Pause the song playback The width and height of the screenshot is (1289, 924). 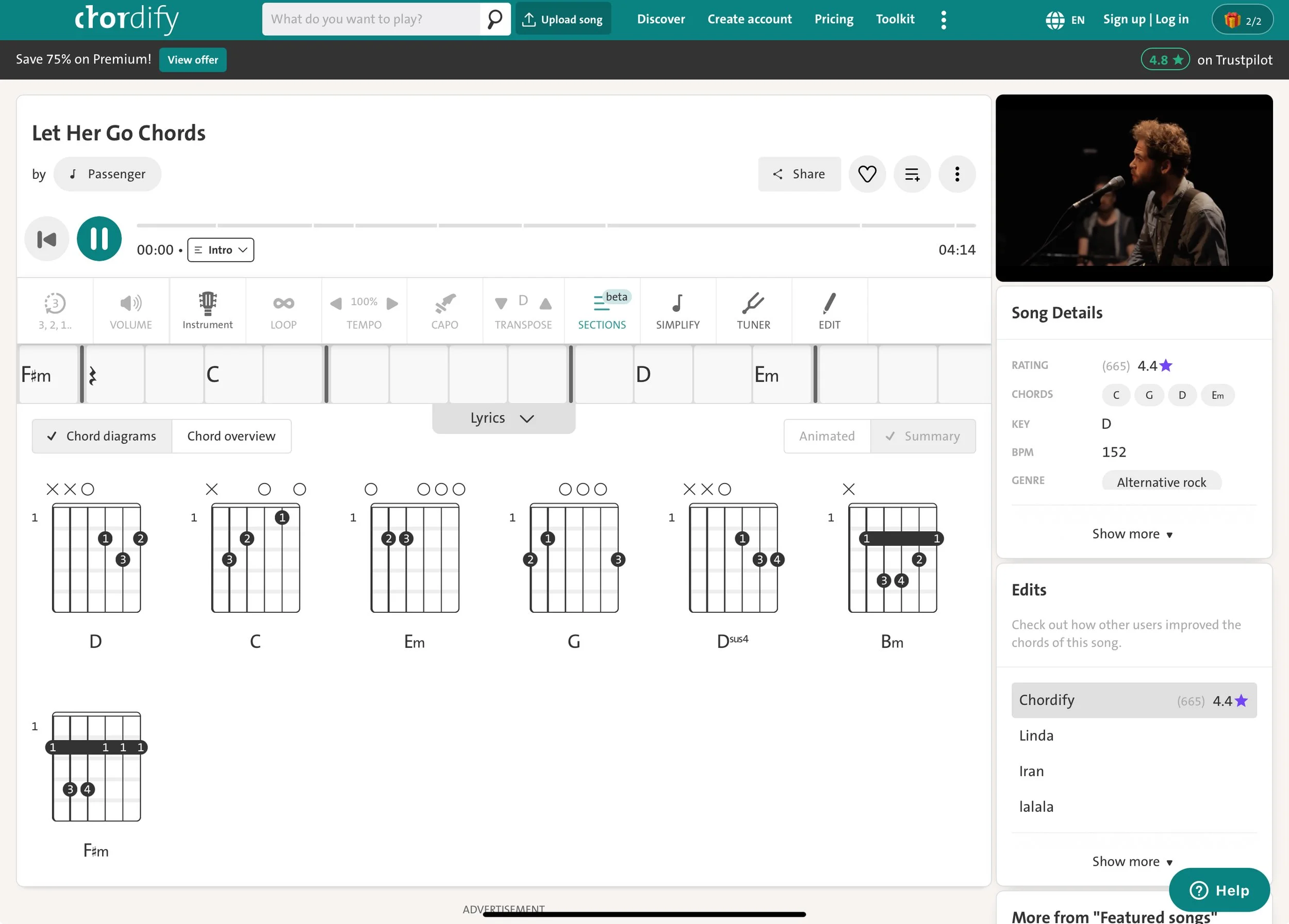[x=99, y=239]
